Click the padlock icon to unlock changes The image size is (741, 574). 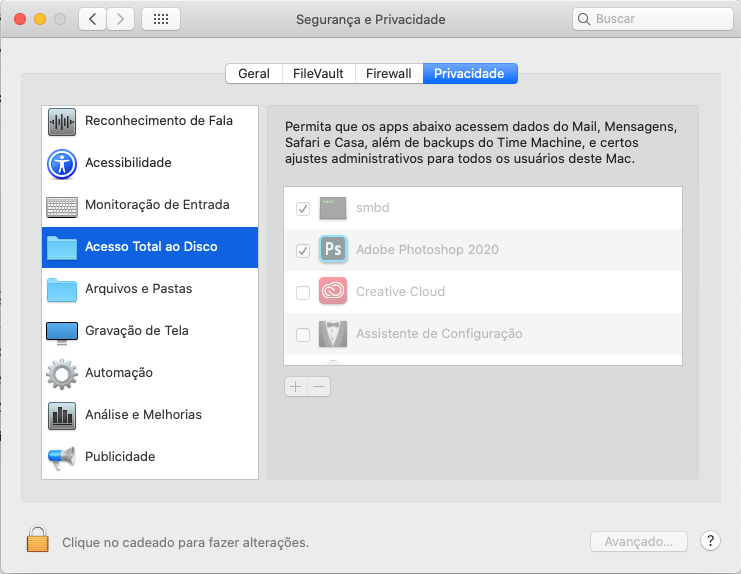coord(37,540)
